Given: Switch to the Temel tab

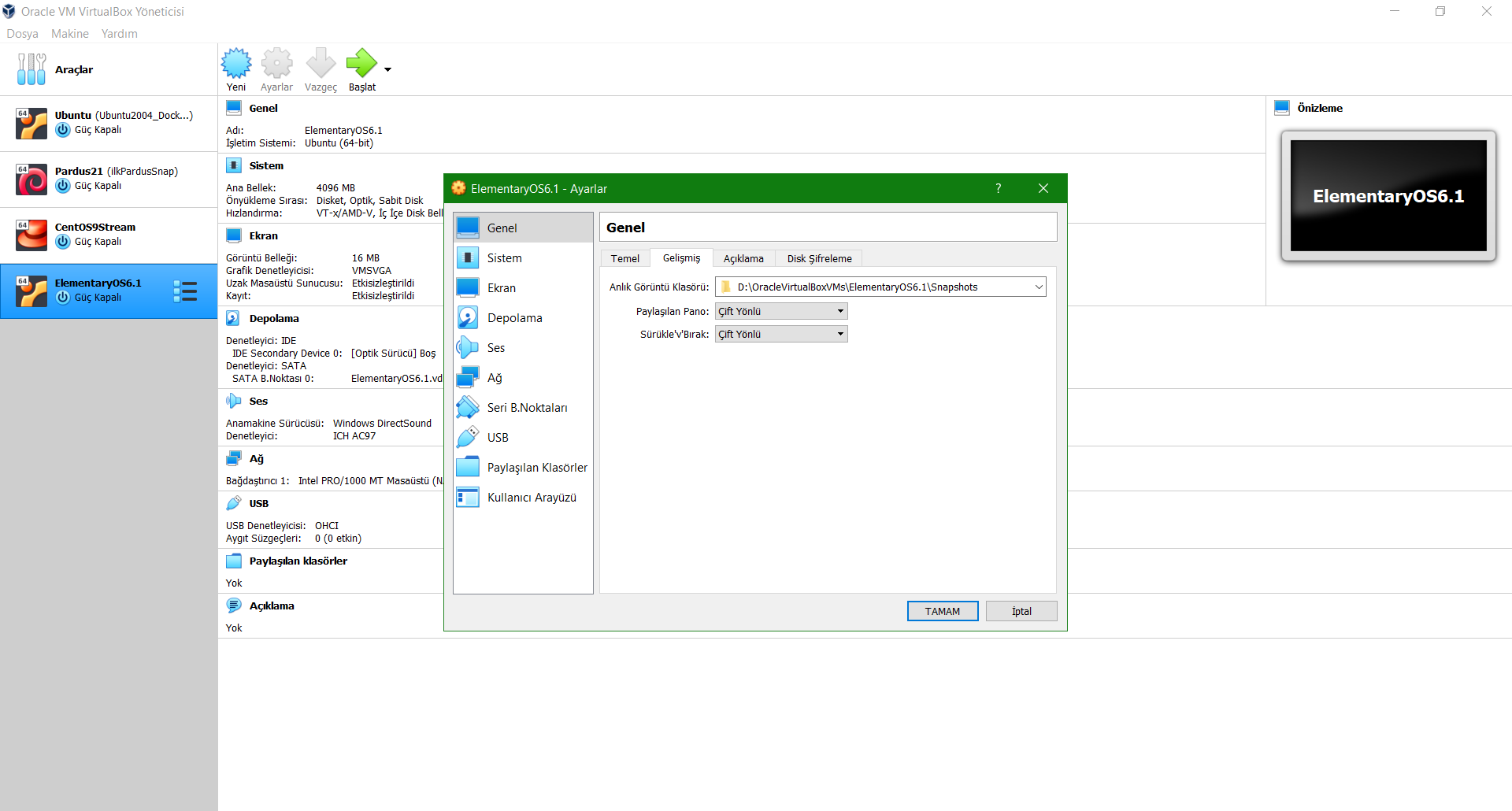Looking at the screenshot, I should [625, 258].
